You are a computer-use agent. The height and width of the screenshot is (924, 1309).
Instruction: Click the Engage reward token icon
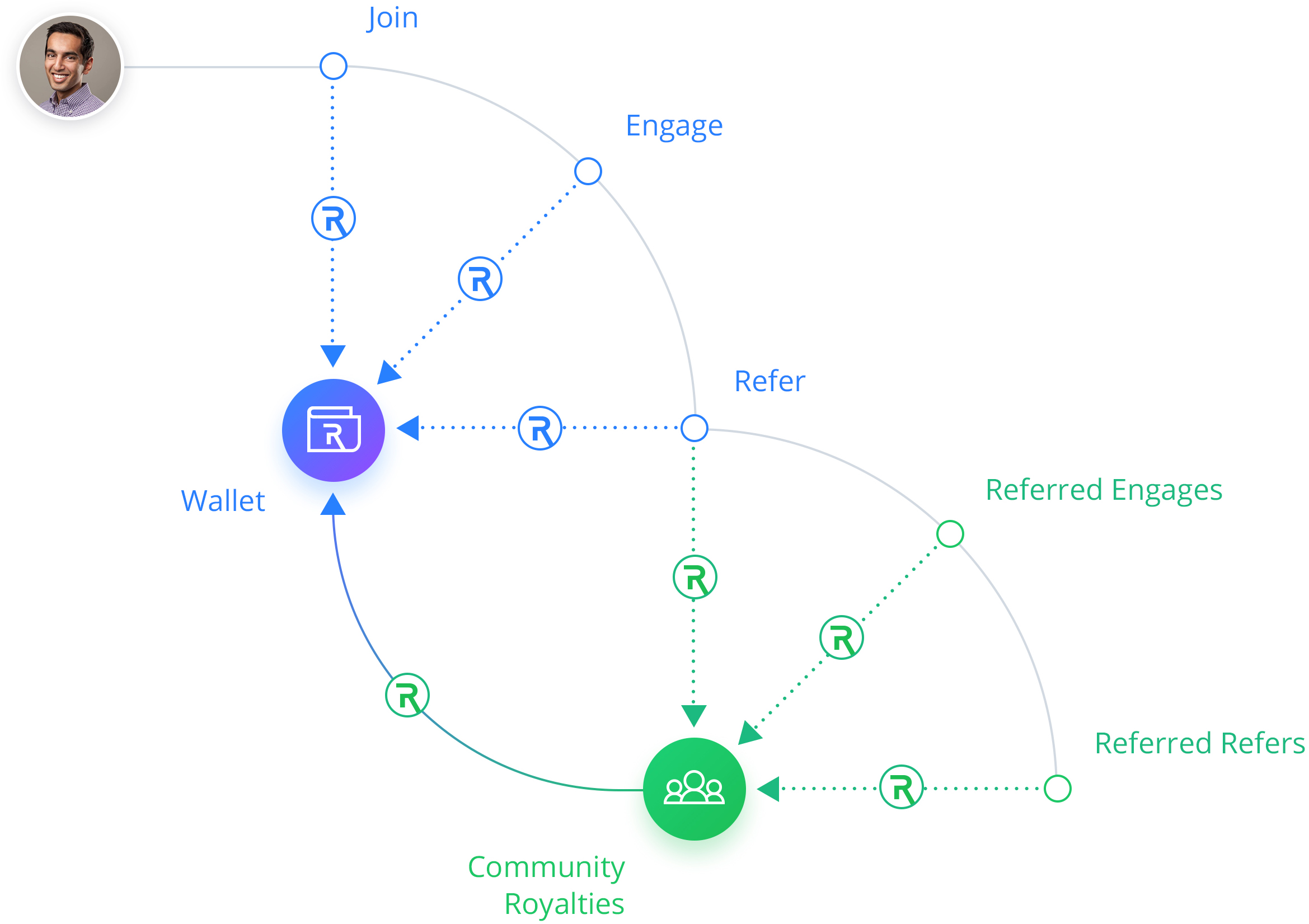[480, 278]
